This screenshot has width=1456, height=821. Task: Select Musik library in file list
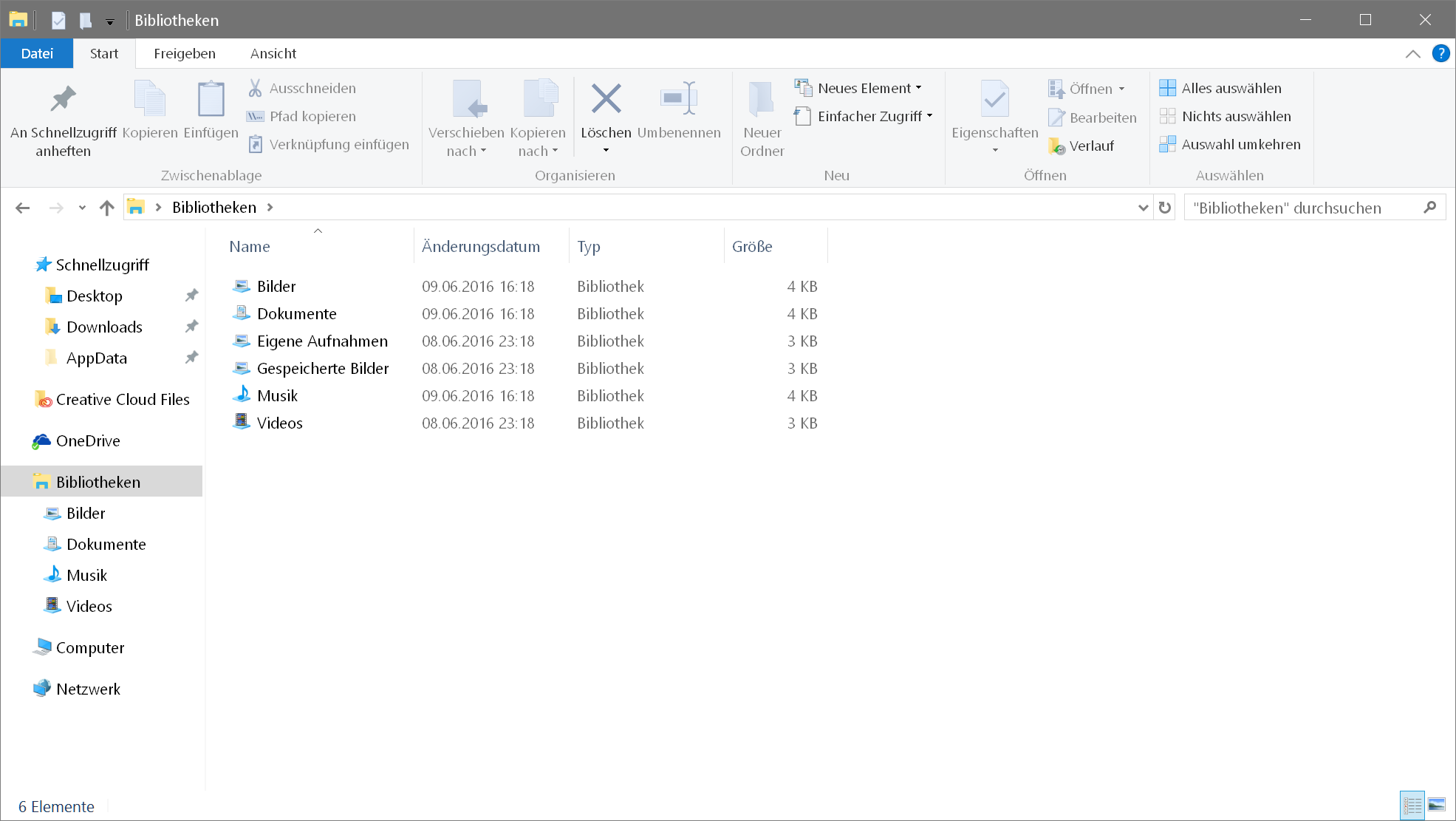tap(277, 396)
